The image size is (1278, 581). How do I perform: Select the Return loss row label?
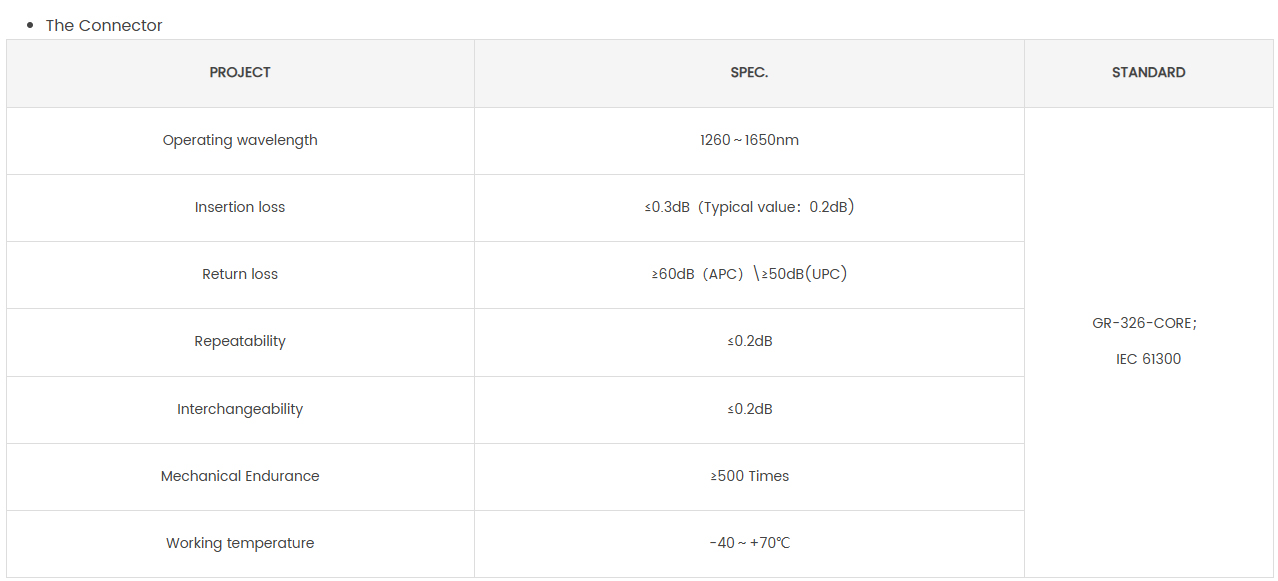pos(240,274)
